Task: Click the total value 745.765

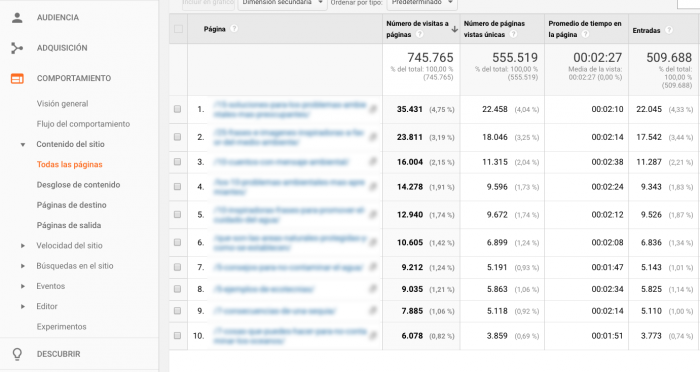Action: pyautogui.click(x=430, y=58)
